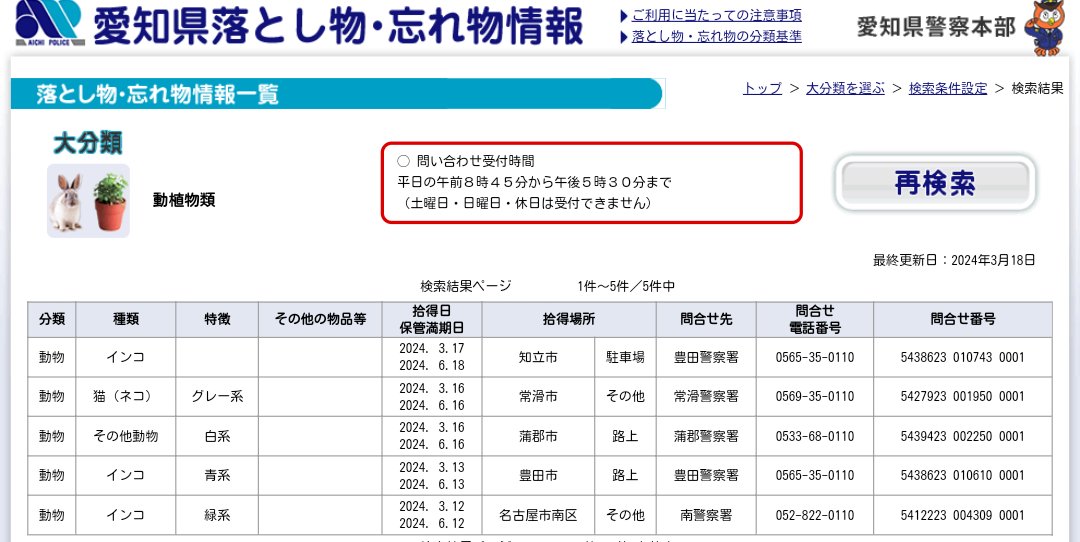This screenshot has height=542, width=1080.
Task: Click the 問合せ電話番号 column header
Action: point(815,320)
